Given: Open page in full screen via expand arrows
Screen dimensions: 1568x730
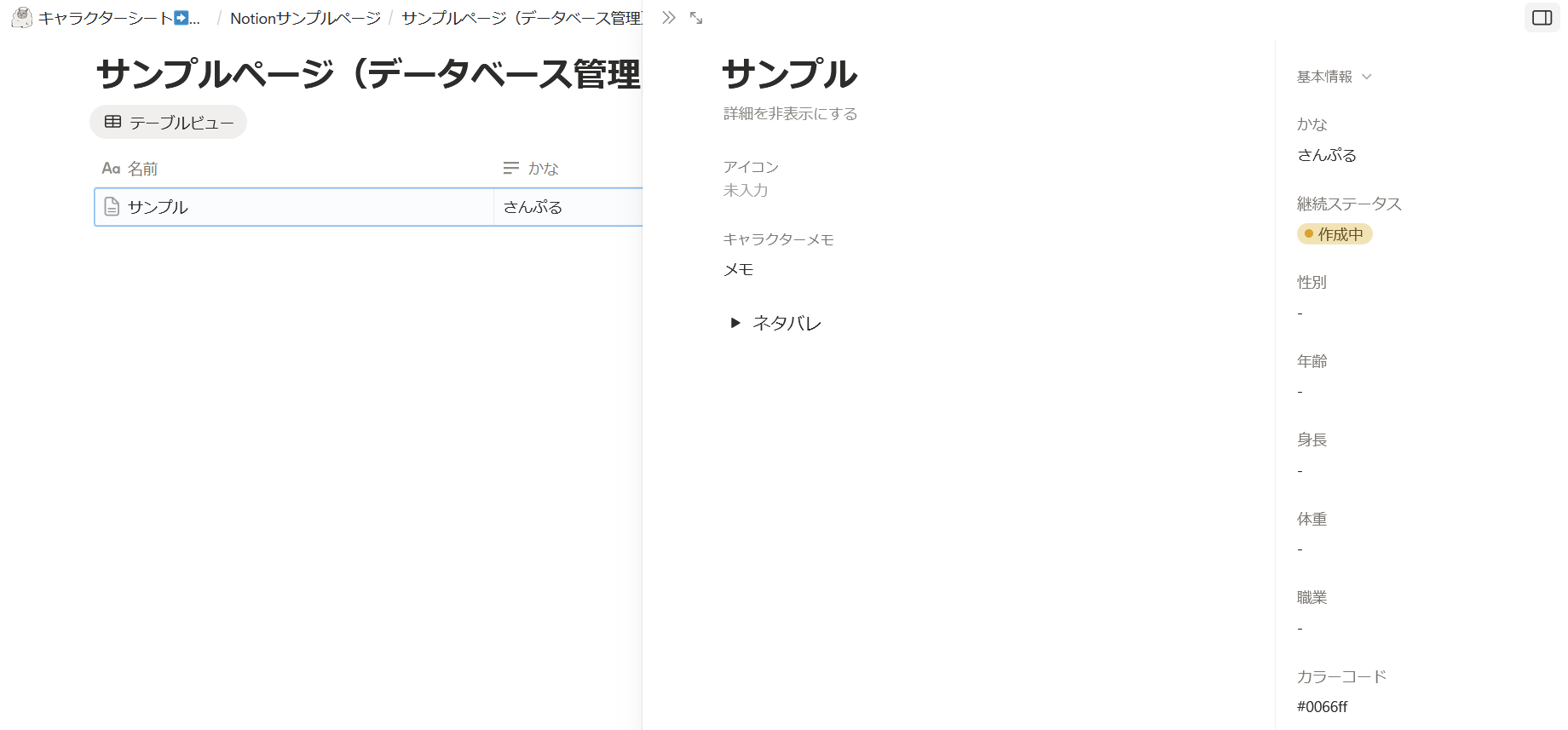Looking at the screenshot, I should [696, 18].
